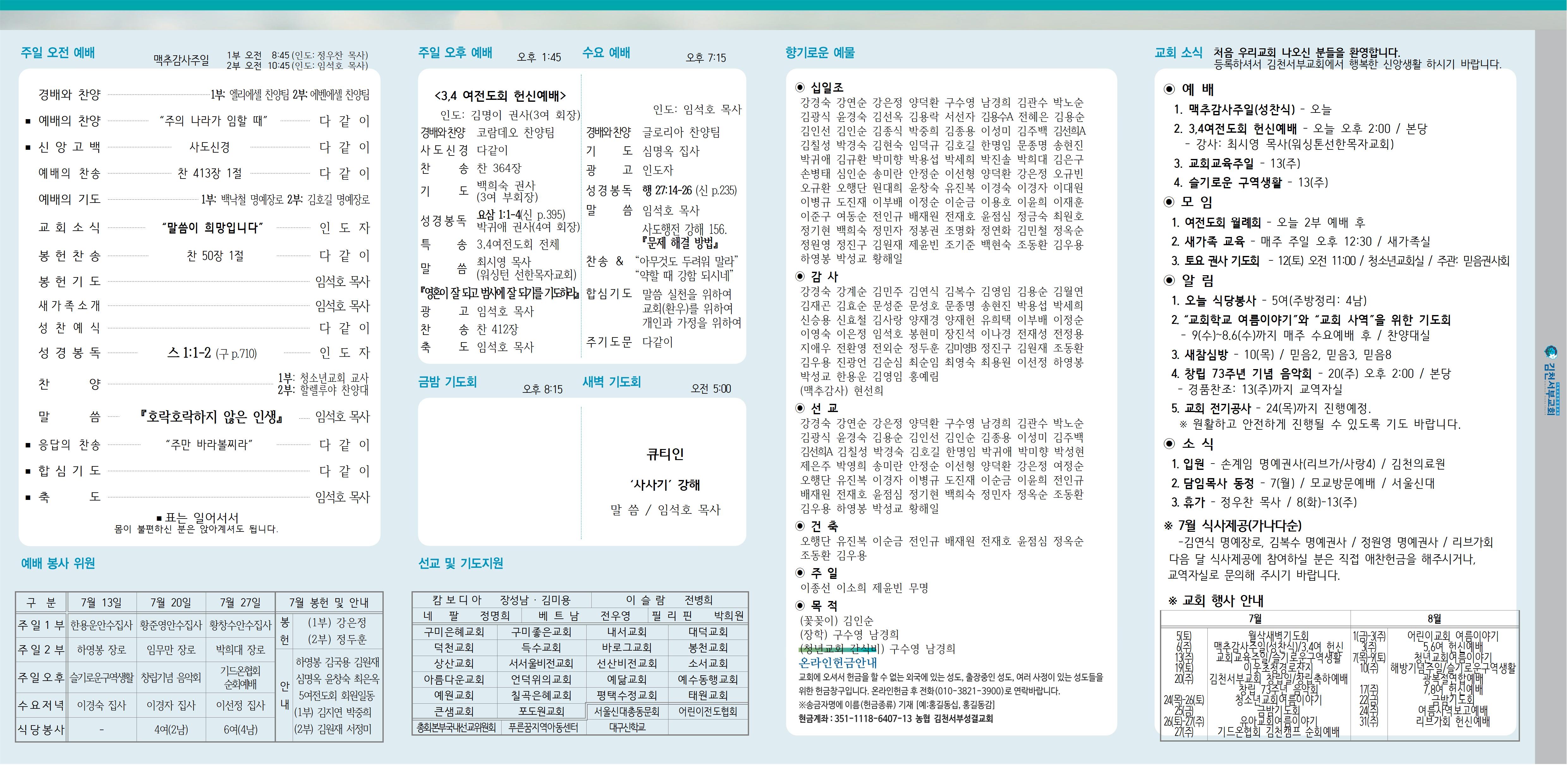
Task: Click news item '새참심방'
Action: (1206, 354)
